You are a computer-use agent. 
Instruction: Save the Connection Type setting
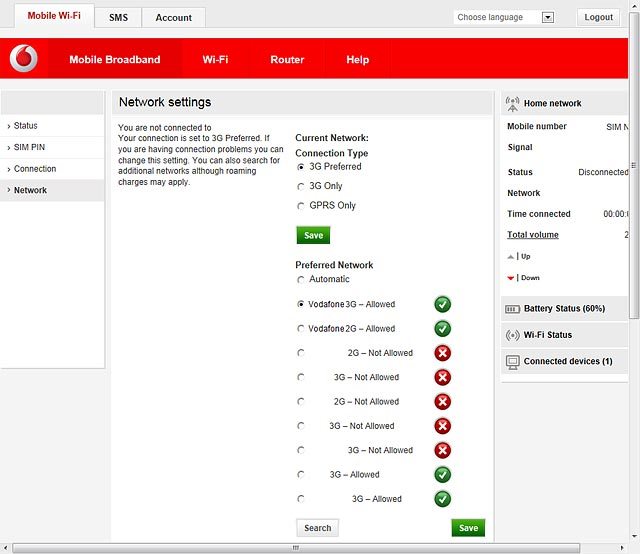(313, 235)
